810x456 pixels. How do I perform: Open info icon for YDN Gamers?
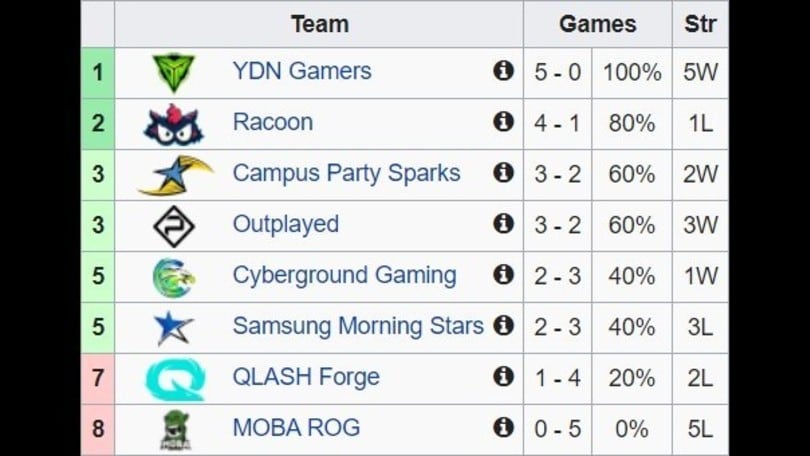click(x=503, y=70)
